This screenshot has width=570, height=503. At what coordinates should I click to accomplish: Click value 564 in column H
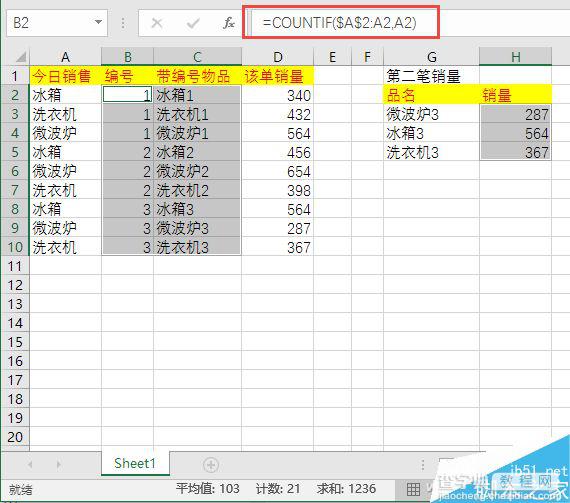pos(515,133)
